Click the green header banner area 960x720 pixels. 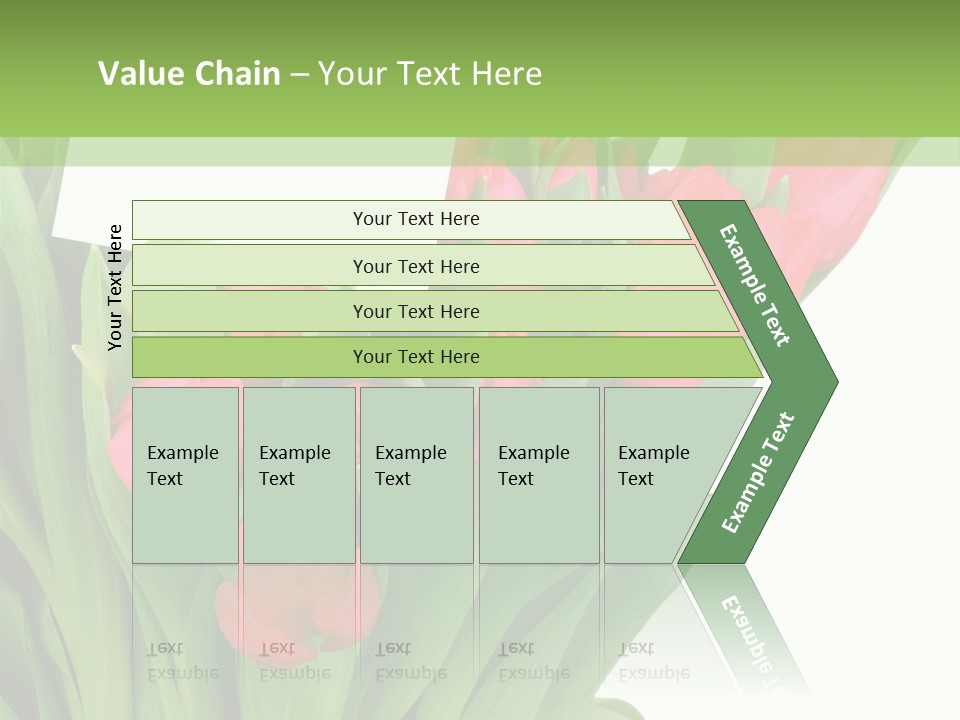(480, 69)
